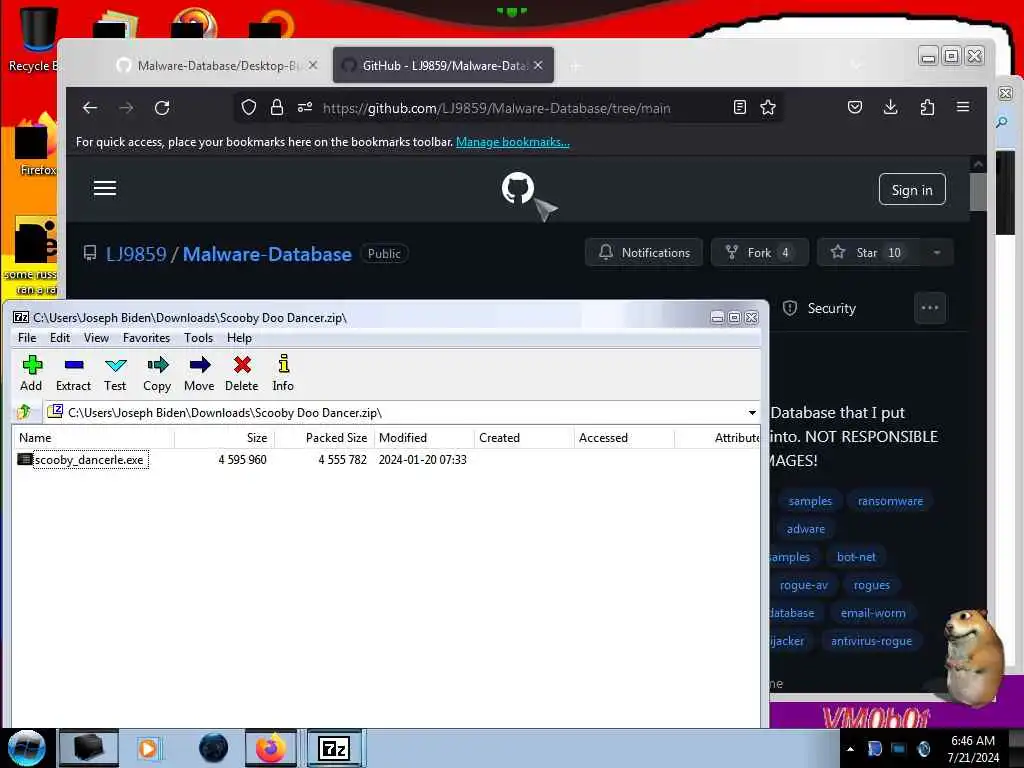Fork the repository button
Screen dimensions: 1024x768
(760, 253)
